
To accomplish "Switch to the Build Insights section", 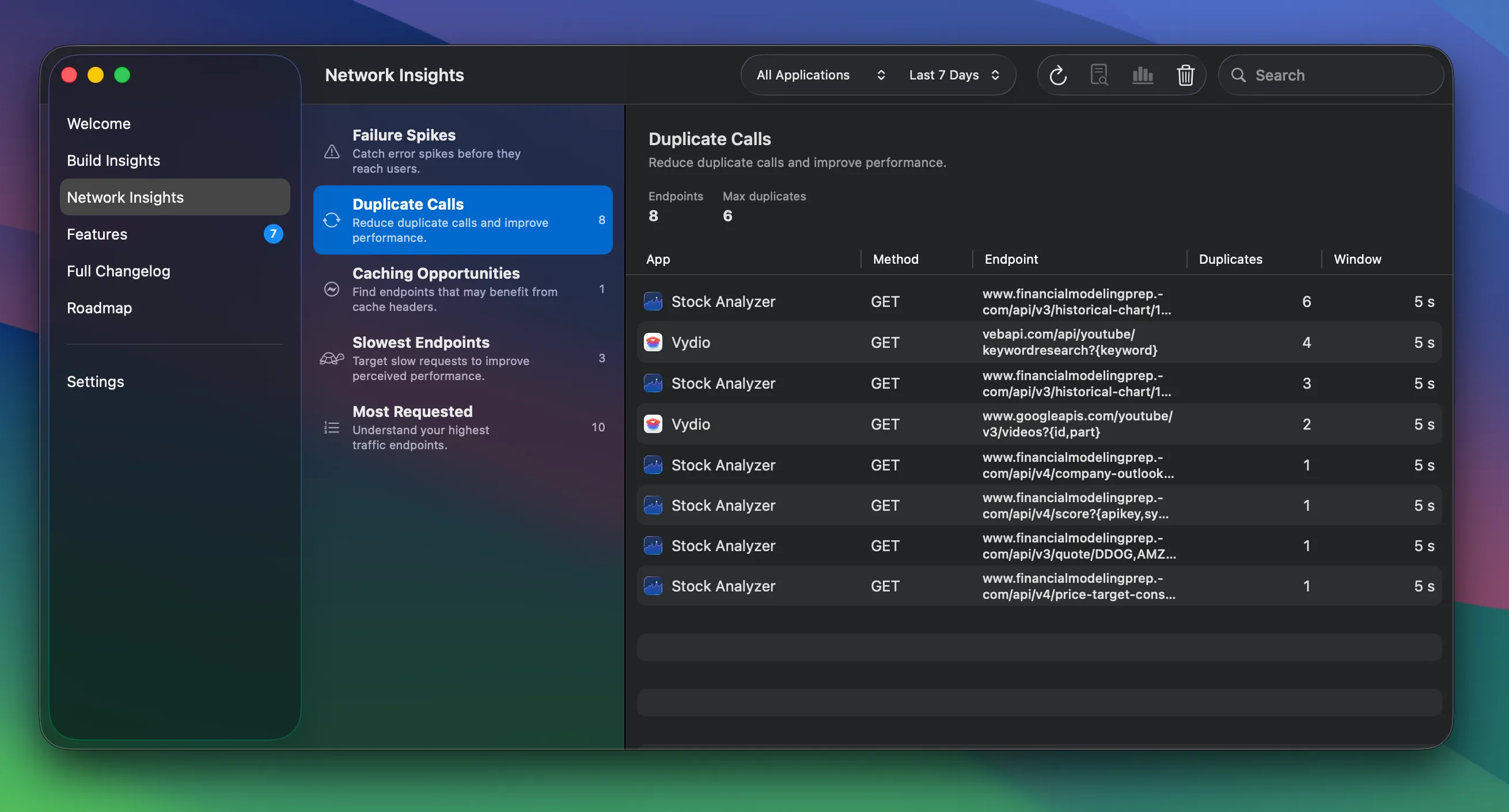I will [x=113, y=160].
